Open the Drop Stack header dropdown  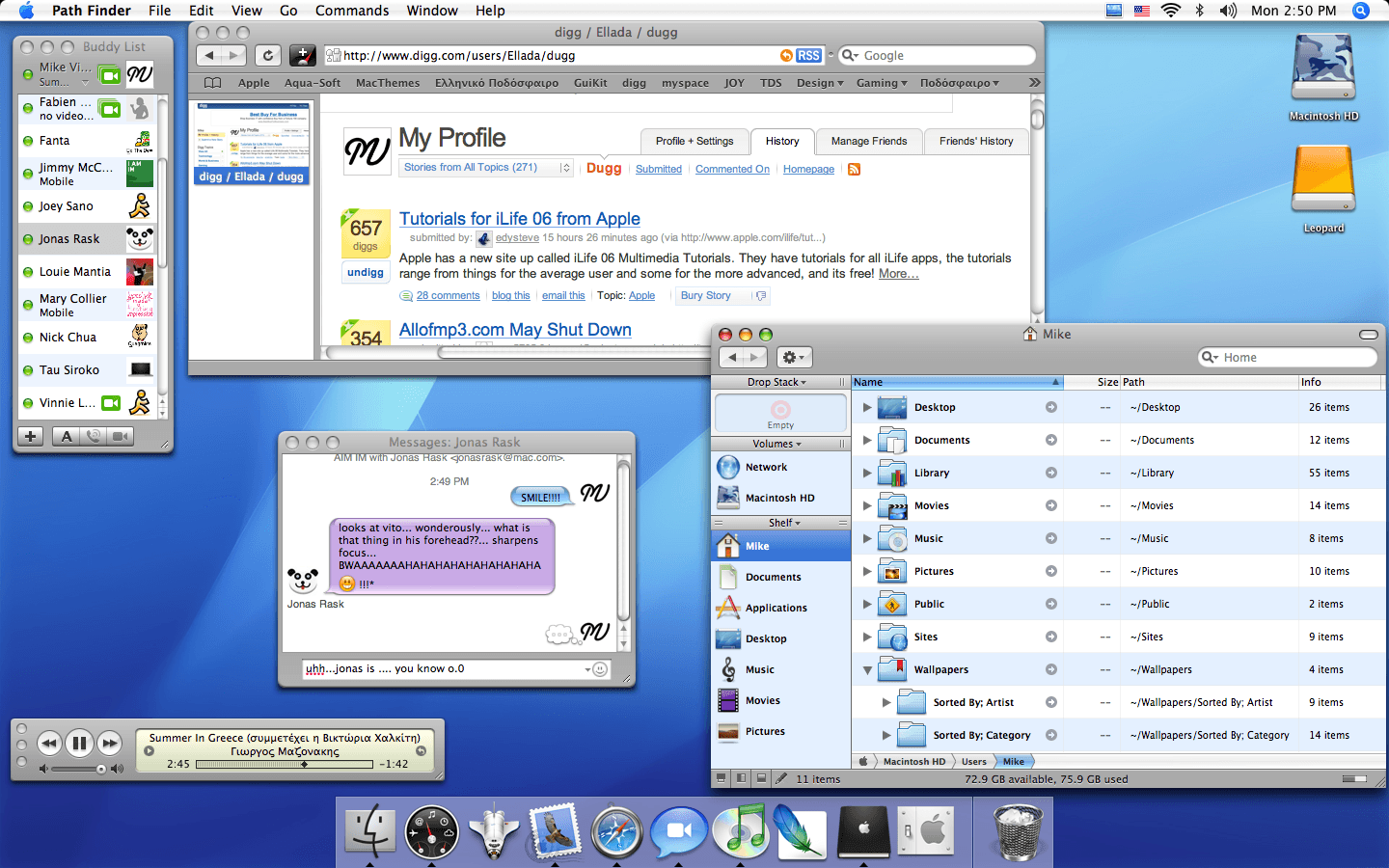click(x=776, y=382)
